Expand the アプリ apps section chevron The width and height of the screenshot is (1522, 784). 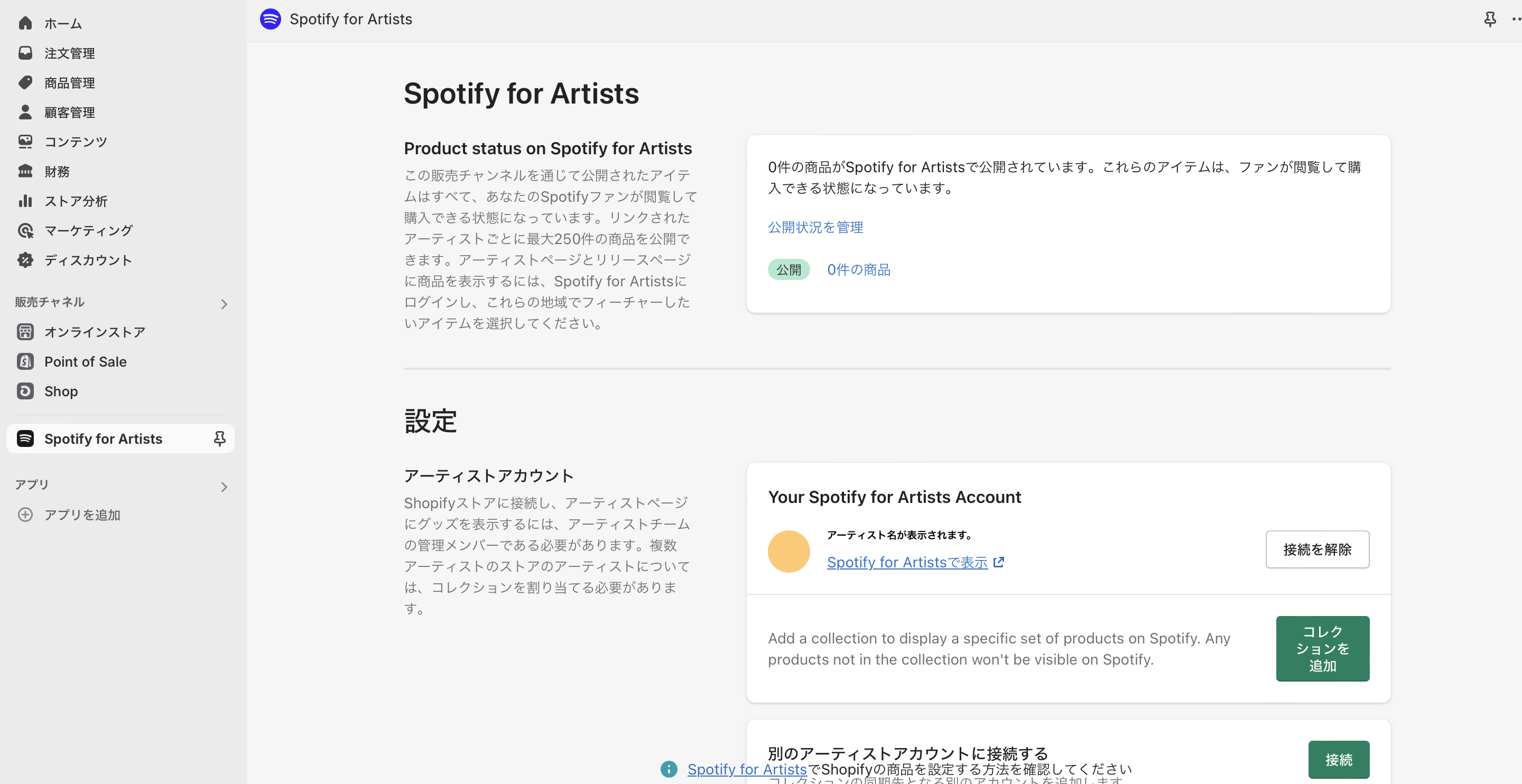tap(224, 487)
